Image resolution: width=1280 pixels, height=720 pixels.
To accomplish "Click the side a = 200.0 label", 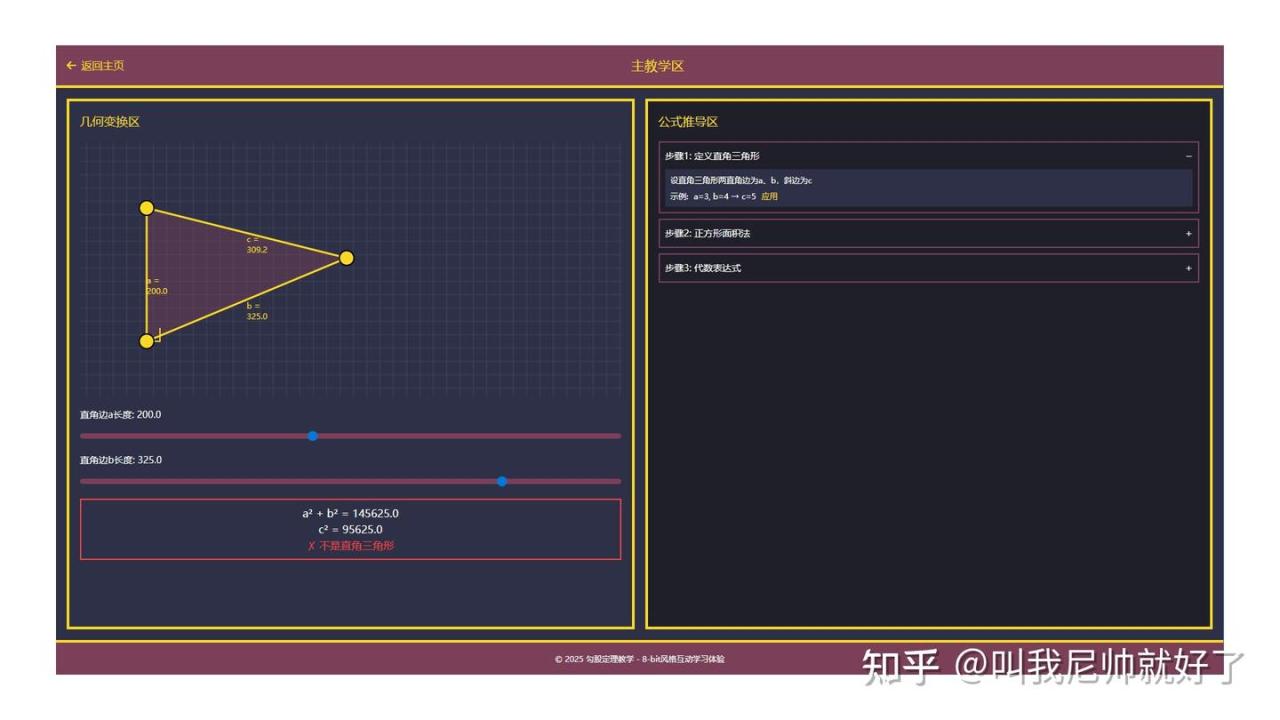I will pyautogui.click(x=156, y=286).
